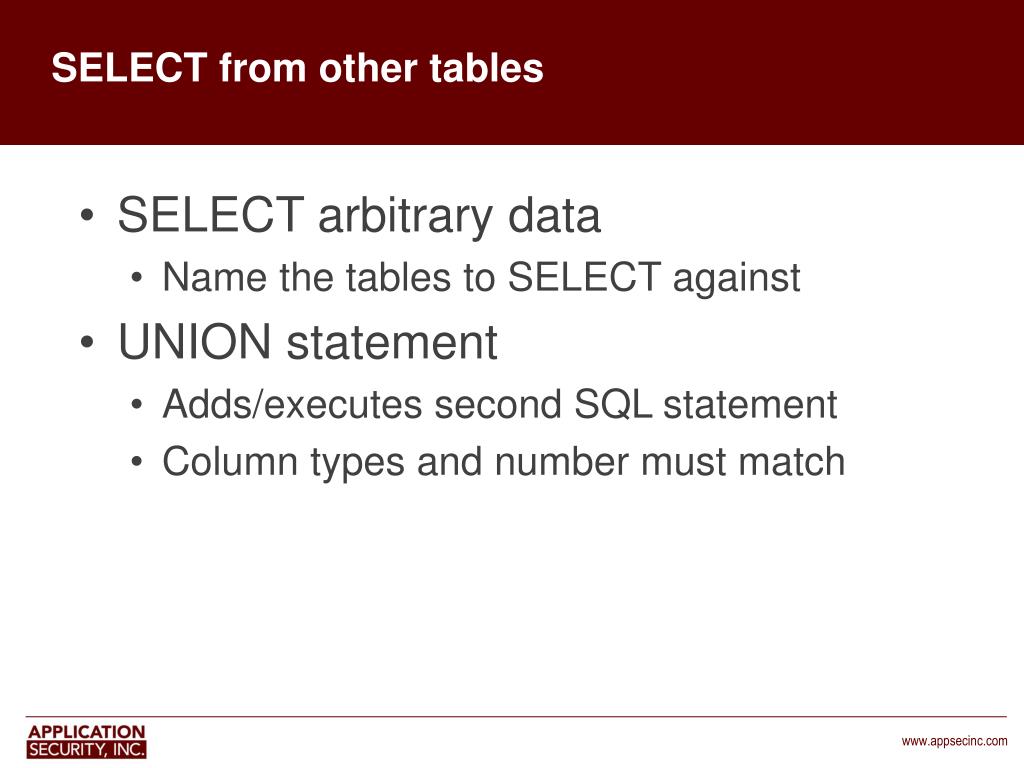Click the thin red footer divider line
Viewport: 1024px width, 768px height.
[516, 716]
